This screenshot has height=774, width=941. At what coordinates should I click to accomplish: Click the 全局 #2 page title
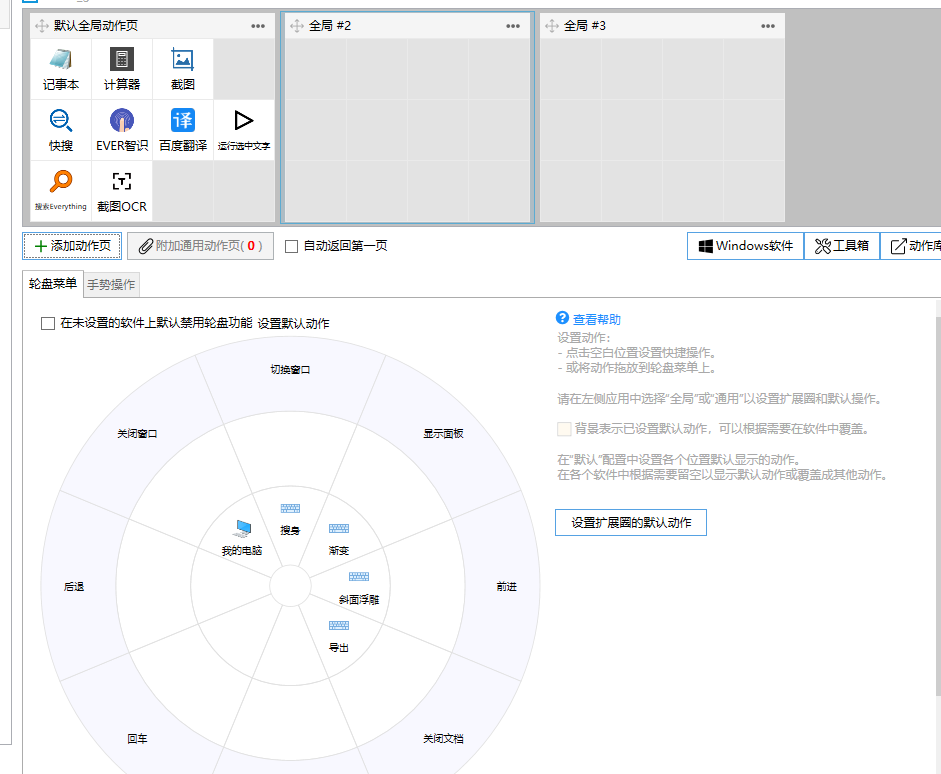point(329,26)
